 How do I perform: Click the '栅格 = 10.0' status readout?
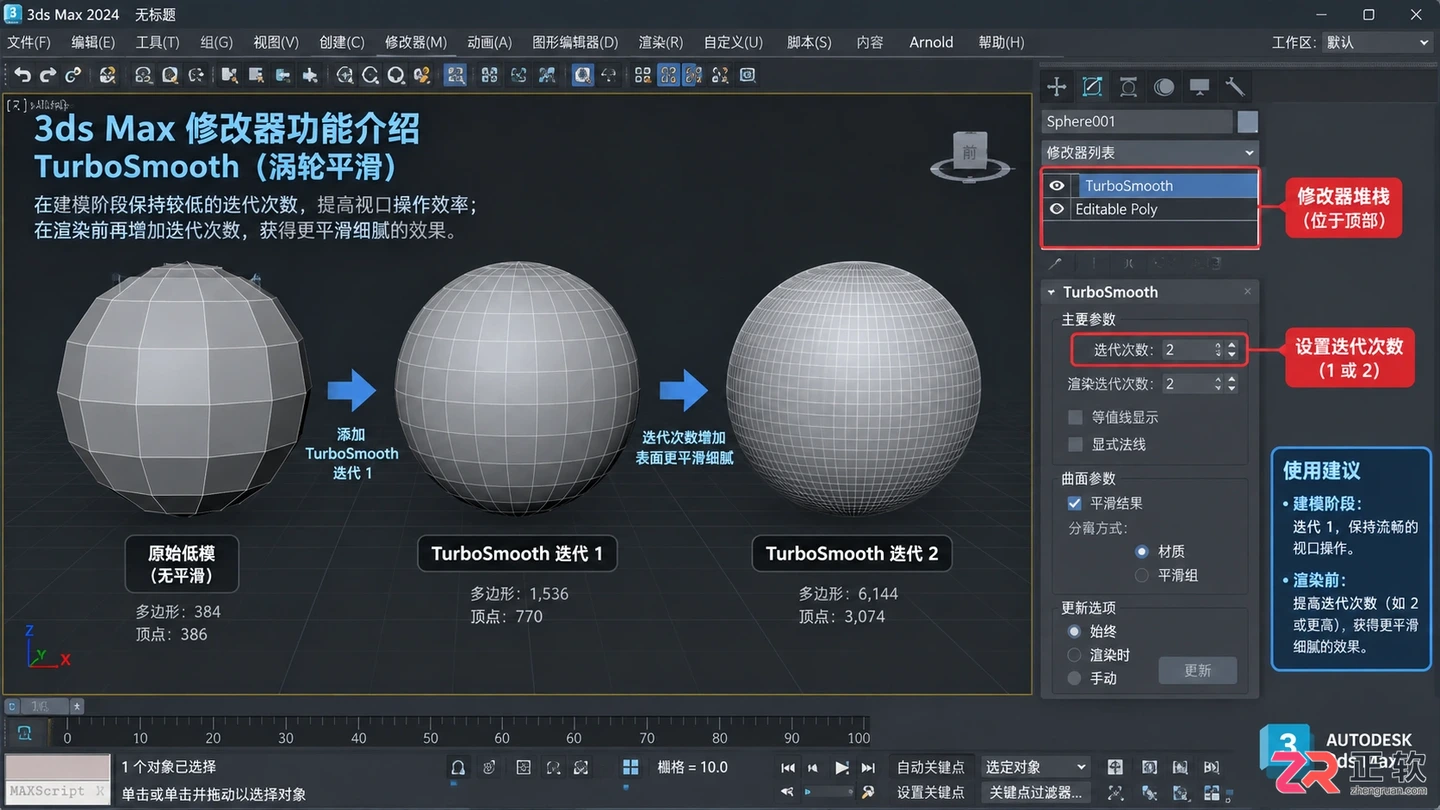692,767
